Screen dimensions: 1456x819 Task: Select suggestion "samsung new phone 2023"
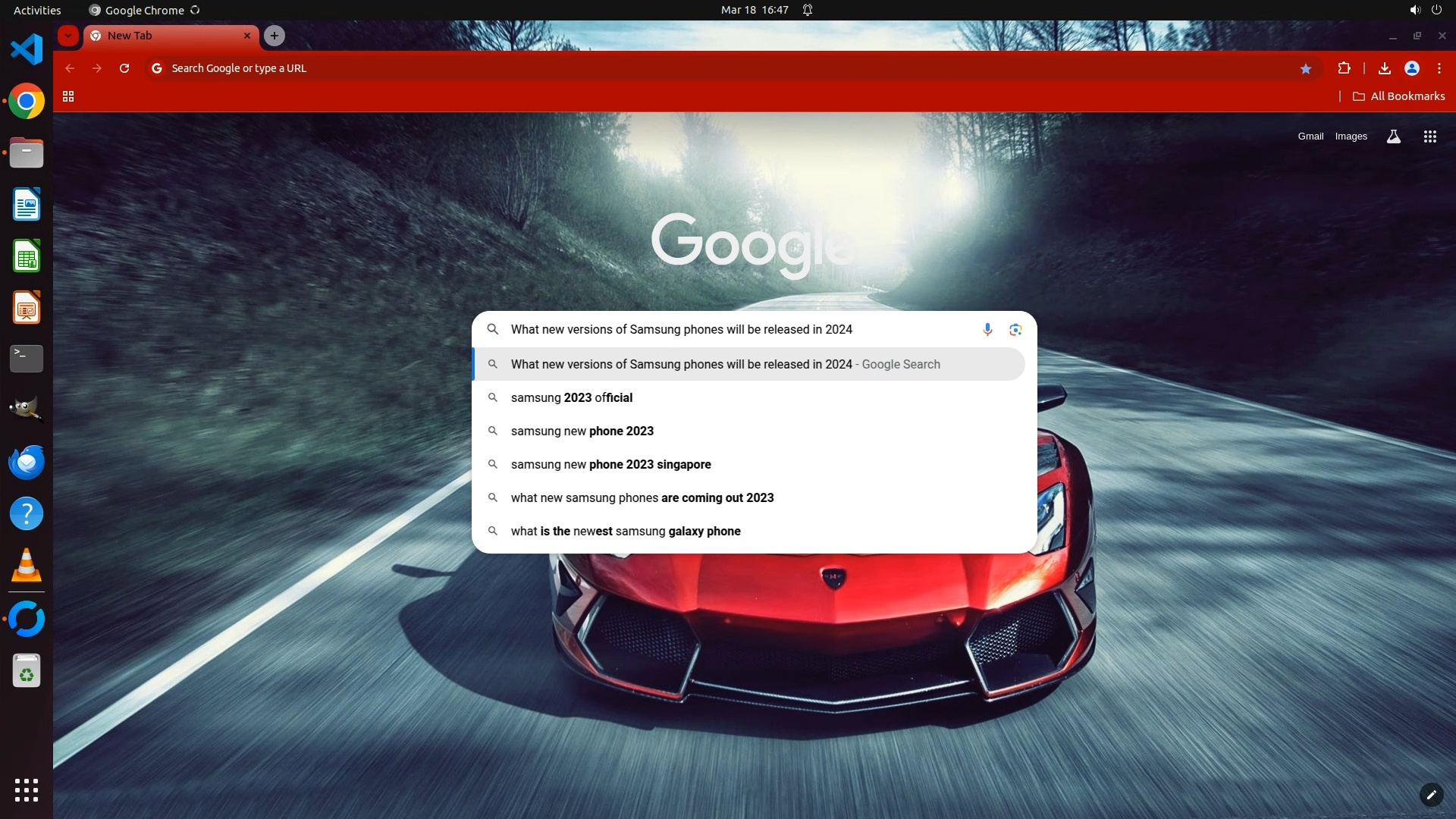[x=582, y=431]
